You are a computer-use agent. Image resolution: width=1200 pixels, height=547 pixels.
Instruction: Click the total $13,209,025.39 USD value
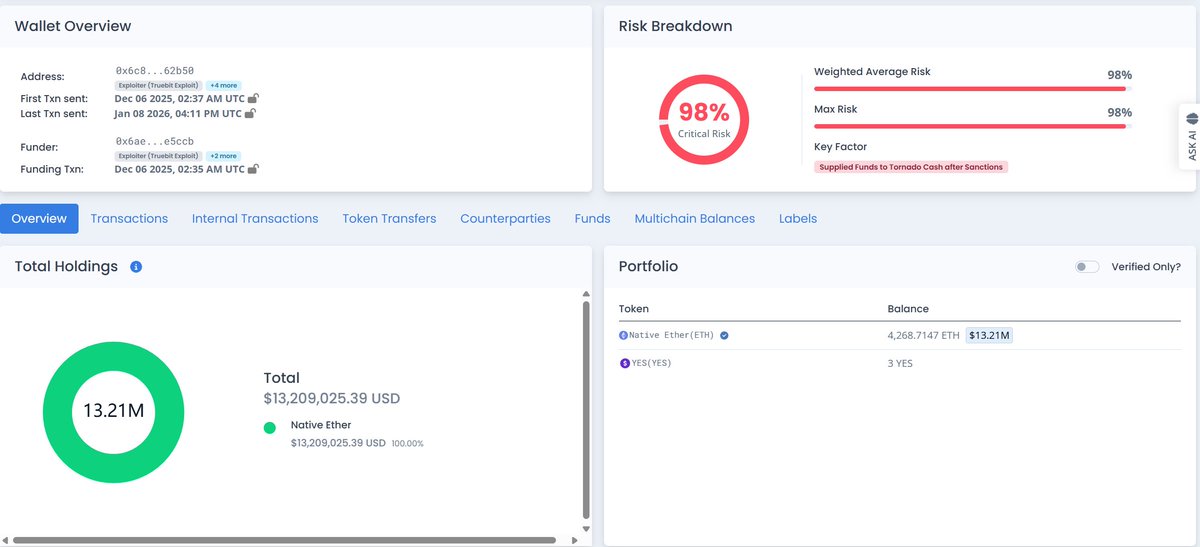pos(332,398)
